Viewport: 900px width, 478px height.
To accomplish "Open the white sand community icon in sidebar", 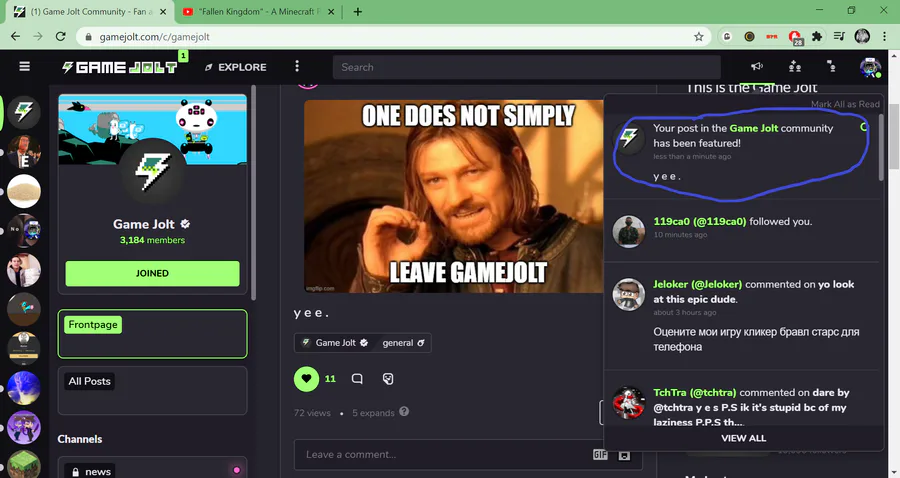I will (x=24, y=191).
